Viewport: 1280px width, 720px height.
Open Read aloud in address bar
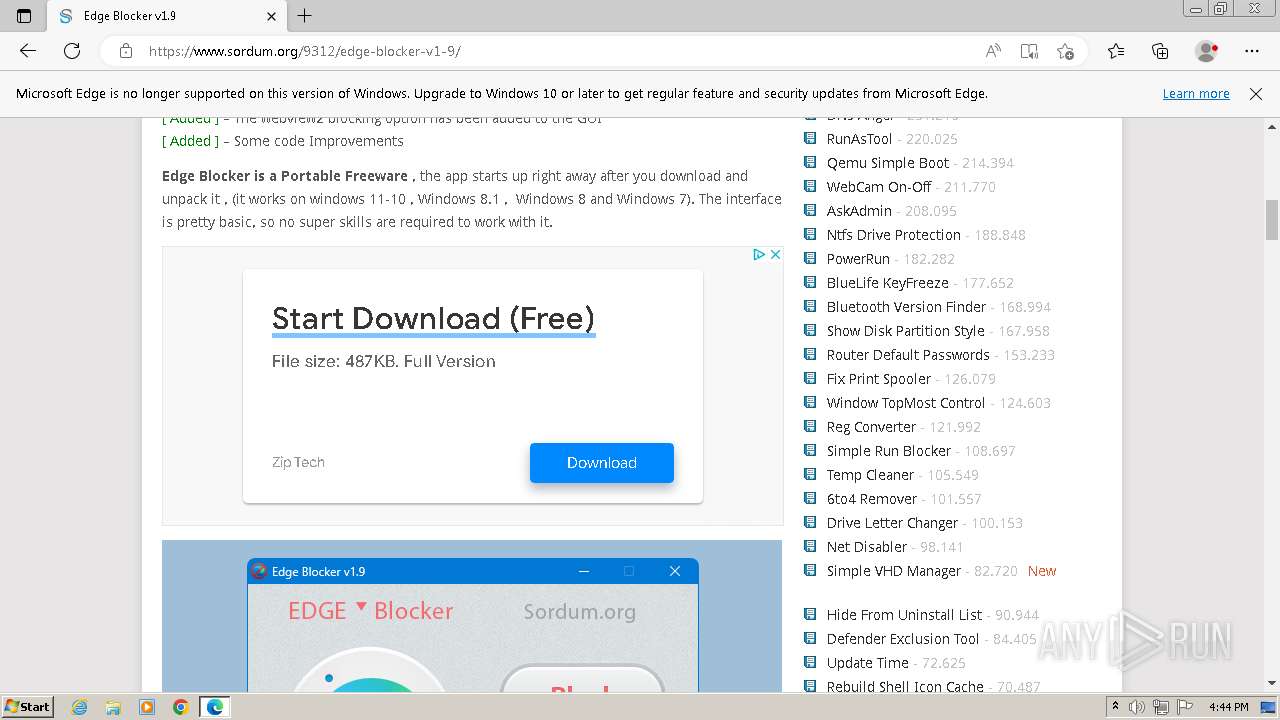[993, 51]
